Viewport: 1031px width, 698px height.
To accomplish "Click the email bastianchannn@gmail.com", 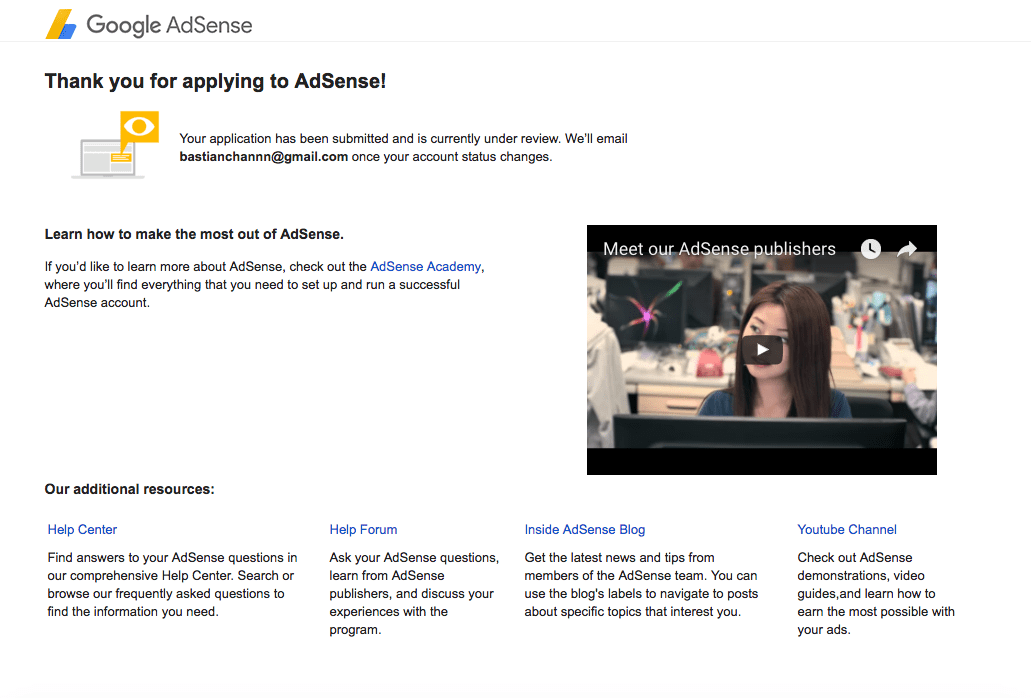I will click(264, 156).
